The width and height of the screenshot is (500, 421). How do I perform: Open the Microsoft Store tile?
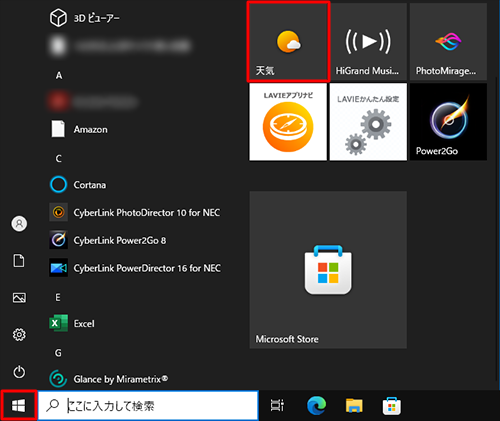(x=328, y=270)
